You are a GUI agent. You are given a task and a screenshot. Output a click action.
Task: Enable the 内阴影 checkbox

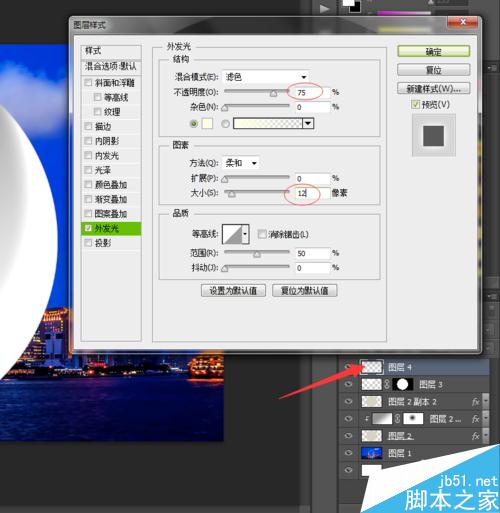[88, 141]
